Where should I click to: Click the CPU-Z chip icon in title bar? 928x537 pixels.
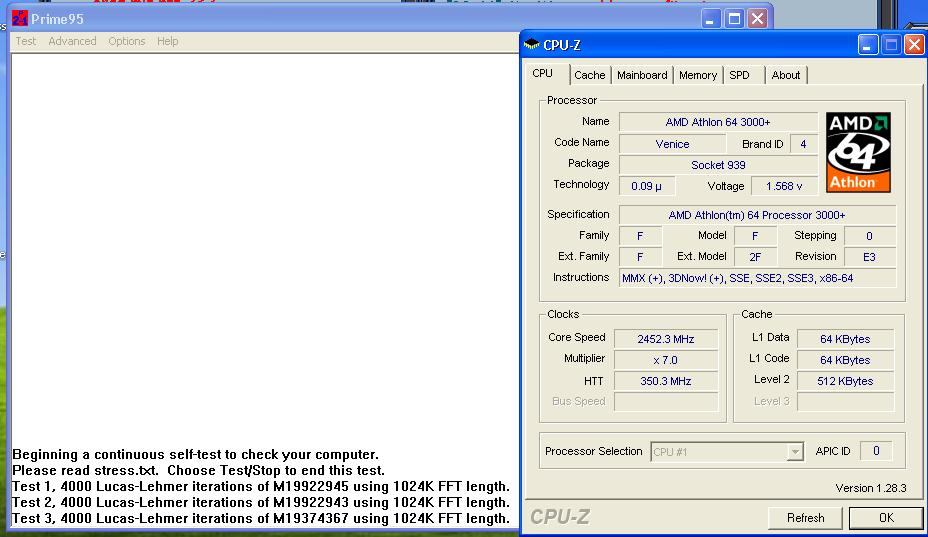pos(531,44)
